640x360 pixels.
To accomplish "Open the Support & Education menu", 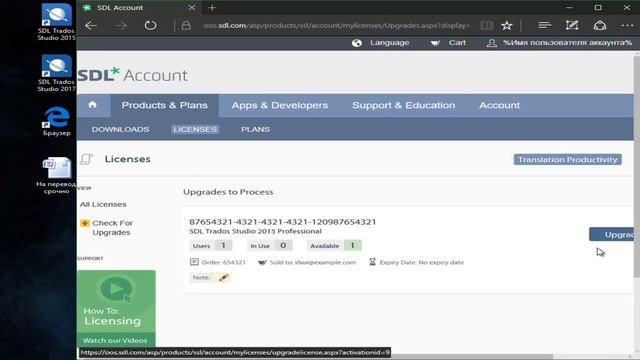I will (403, 105).
